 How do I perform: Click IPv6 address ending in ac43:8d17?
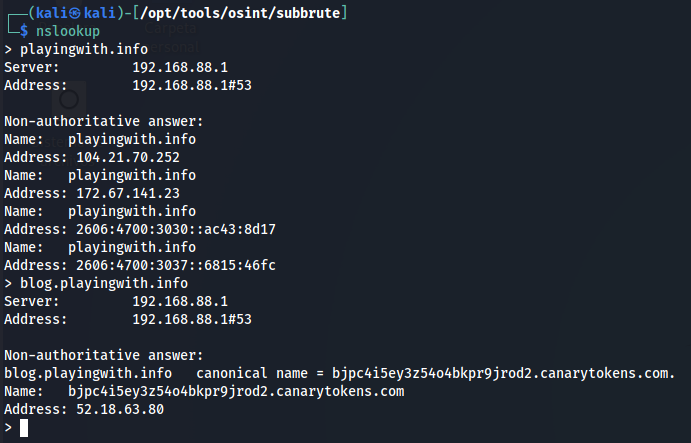point(176,230)
